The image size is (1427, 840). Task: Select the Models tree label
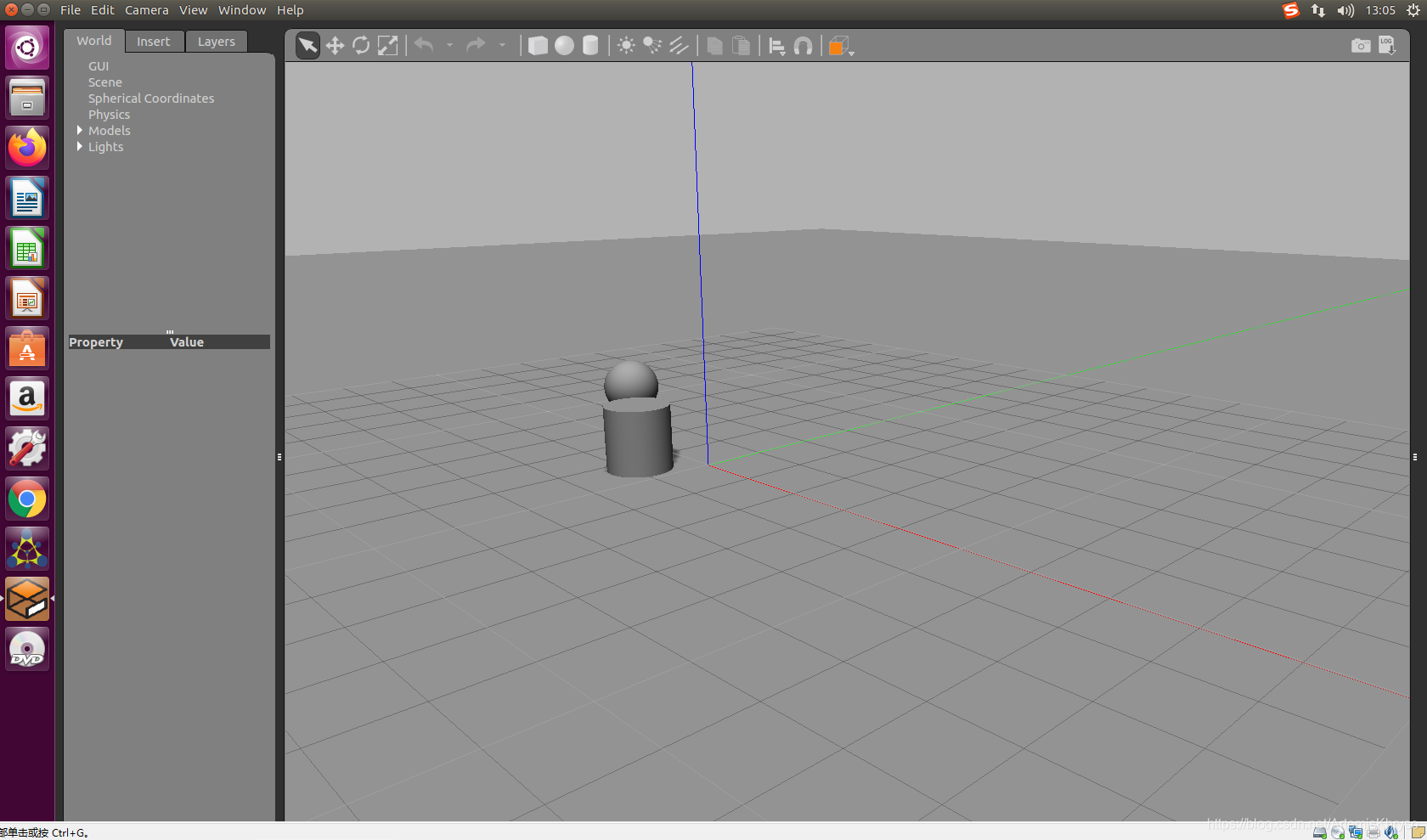point(110,131)
